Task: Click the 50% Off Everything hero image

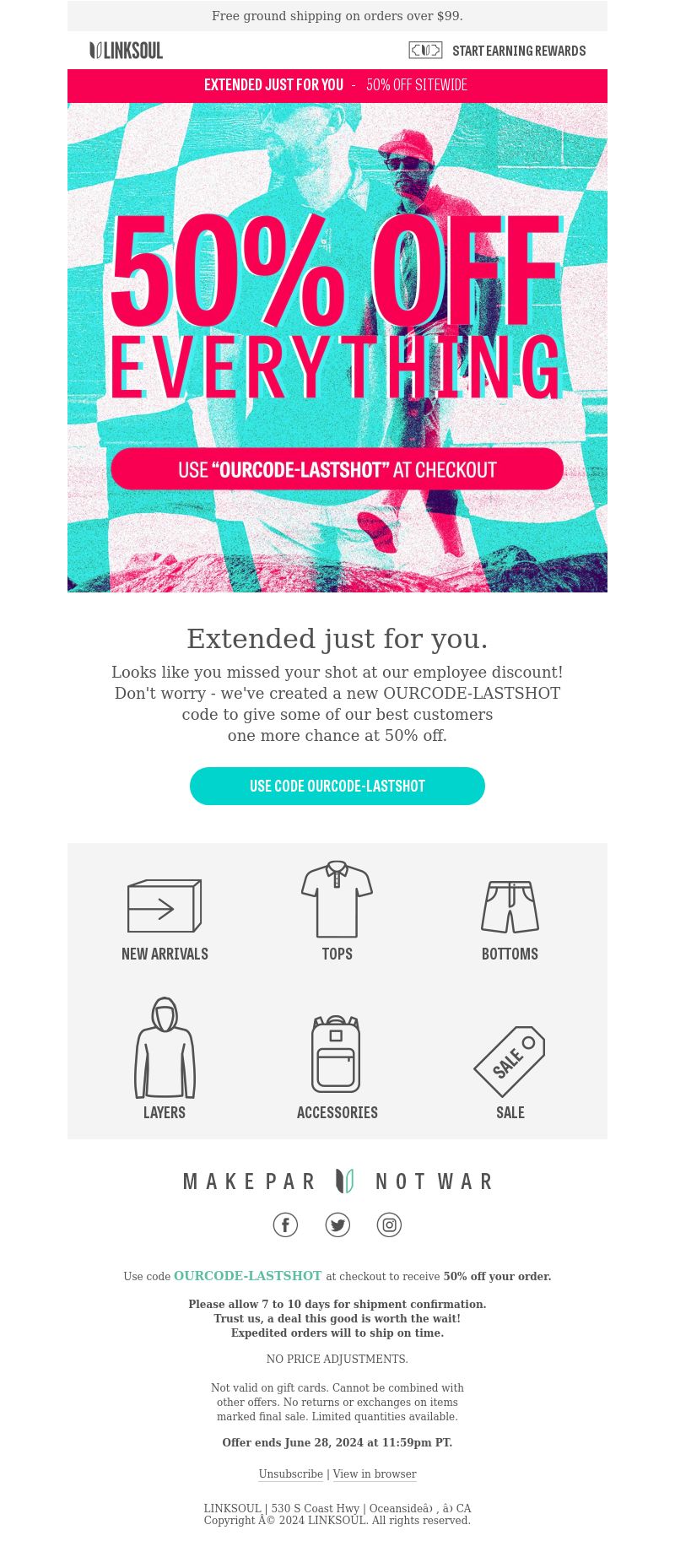Action: 337,348
